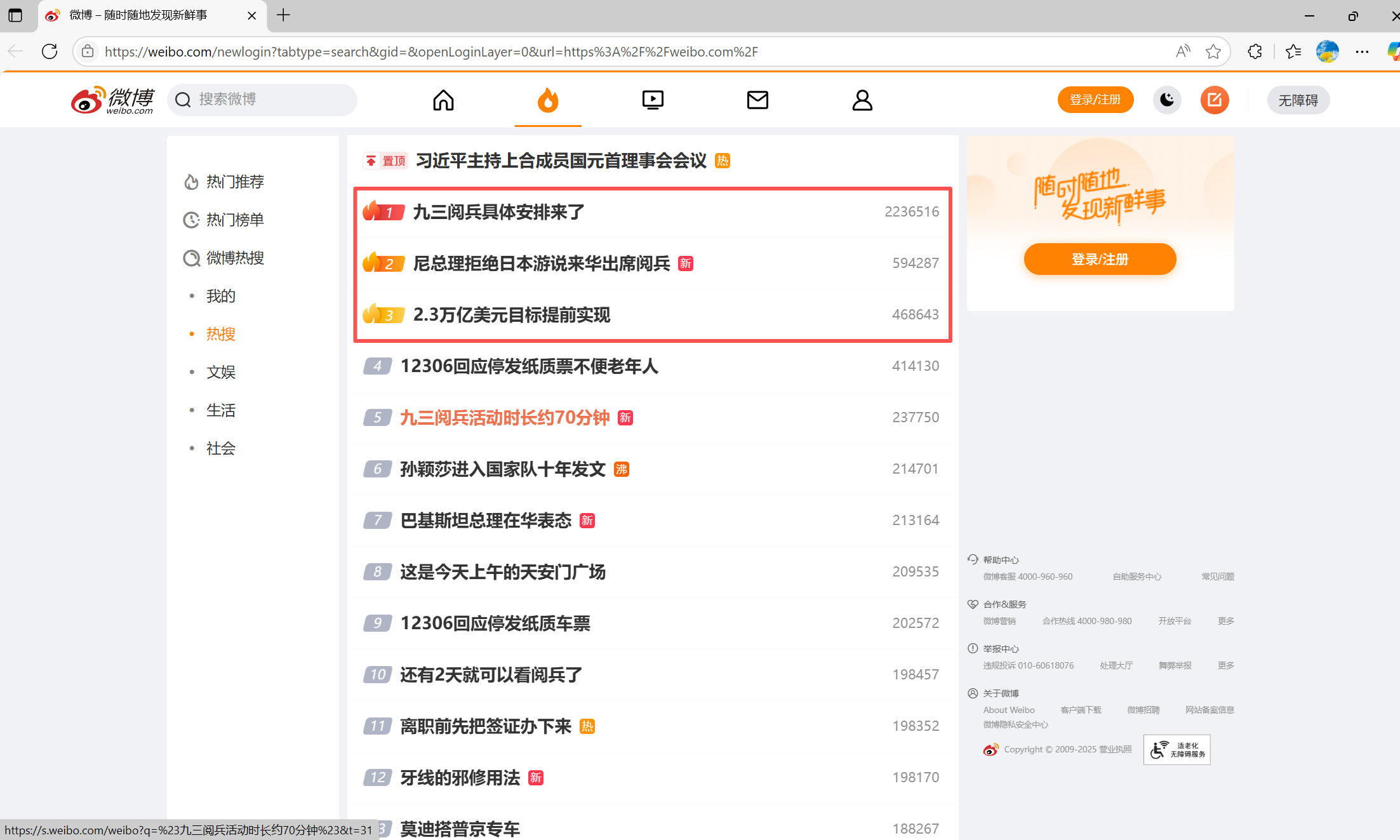Open browser settings ellipsis menu

pos(1362,52)
